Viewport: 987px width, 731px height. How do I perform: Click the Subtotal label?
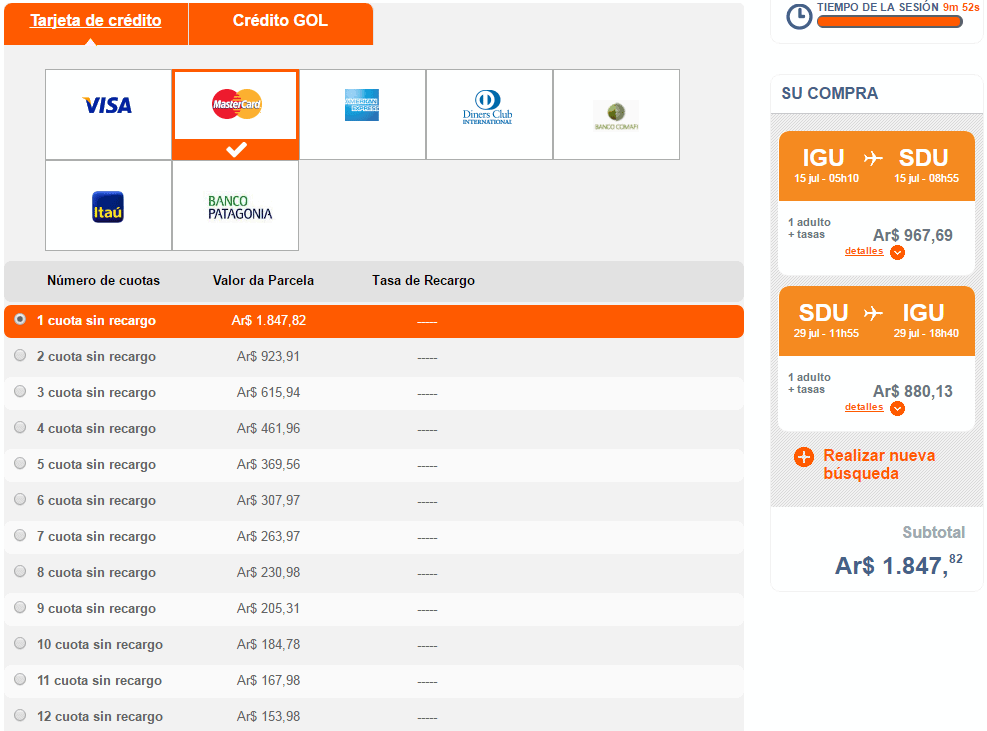933,533
